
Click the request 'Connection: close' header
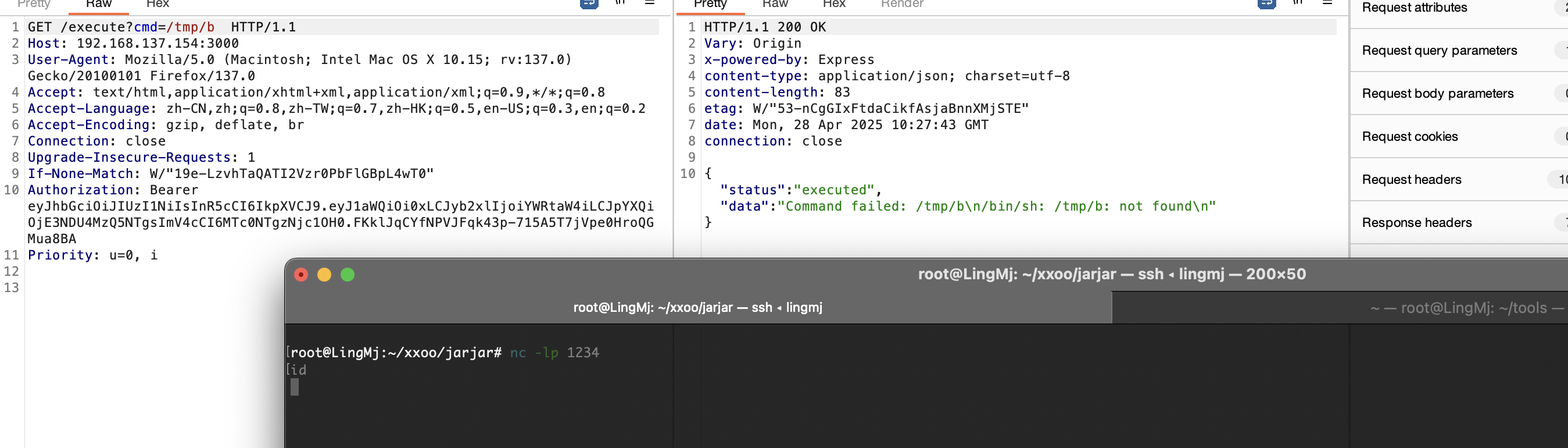97,141
